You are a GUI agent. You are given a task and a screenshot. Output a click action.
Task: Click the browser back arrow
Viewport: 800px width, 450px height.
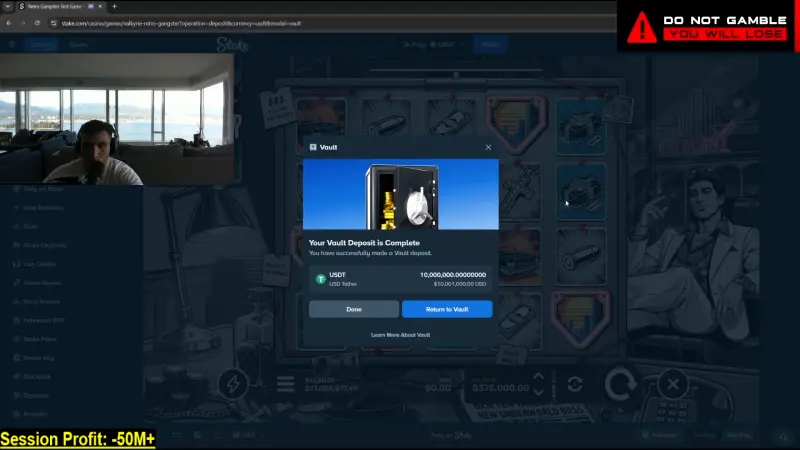(x=9, y=23)
